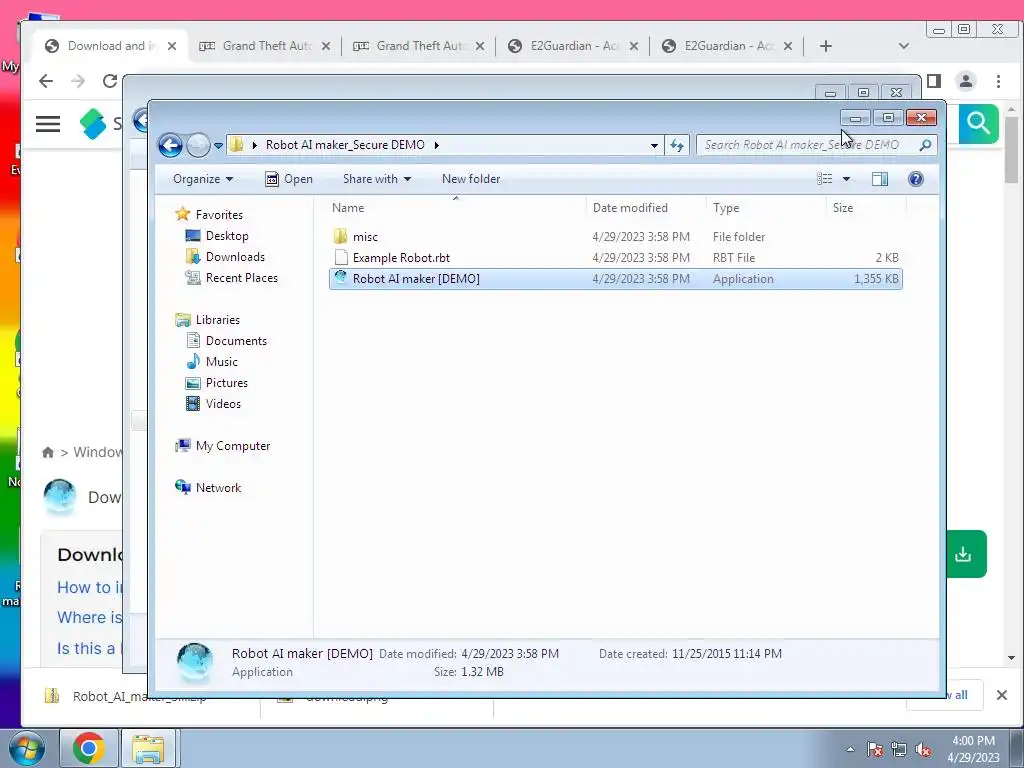Expand the breadcrumb arrow after folder name
Image resolution: width=1024 pixels, height=768 pixels.
coord(436,145)
